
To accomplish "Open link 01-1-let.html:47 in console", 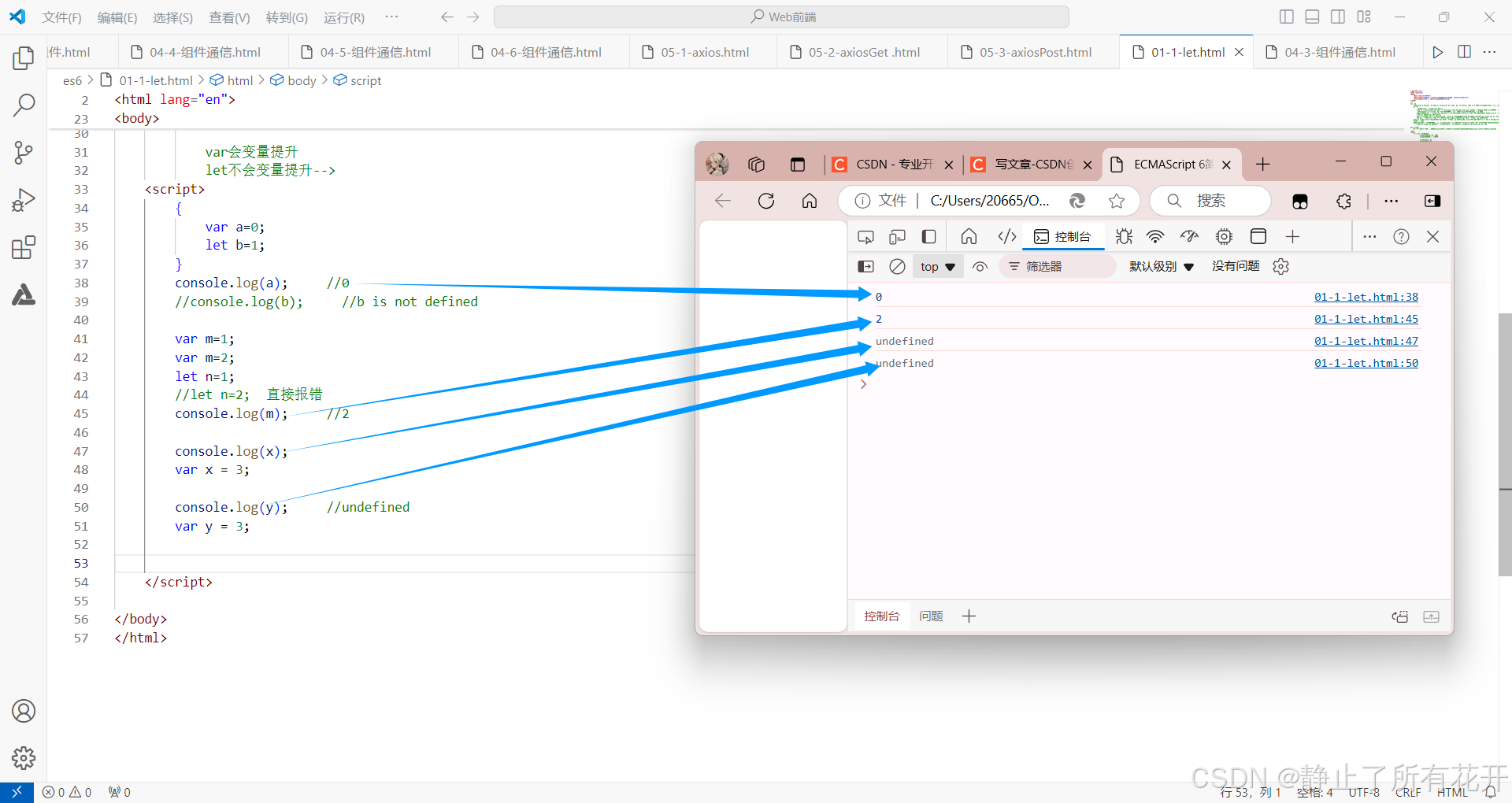I will pos(1366,341).
